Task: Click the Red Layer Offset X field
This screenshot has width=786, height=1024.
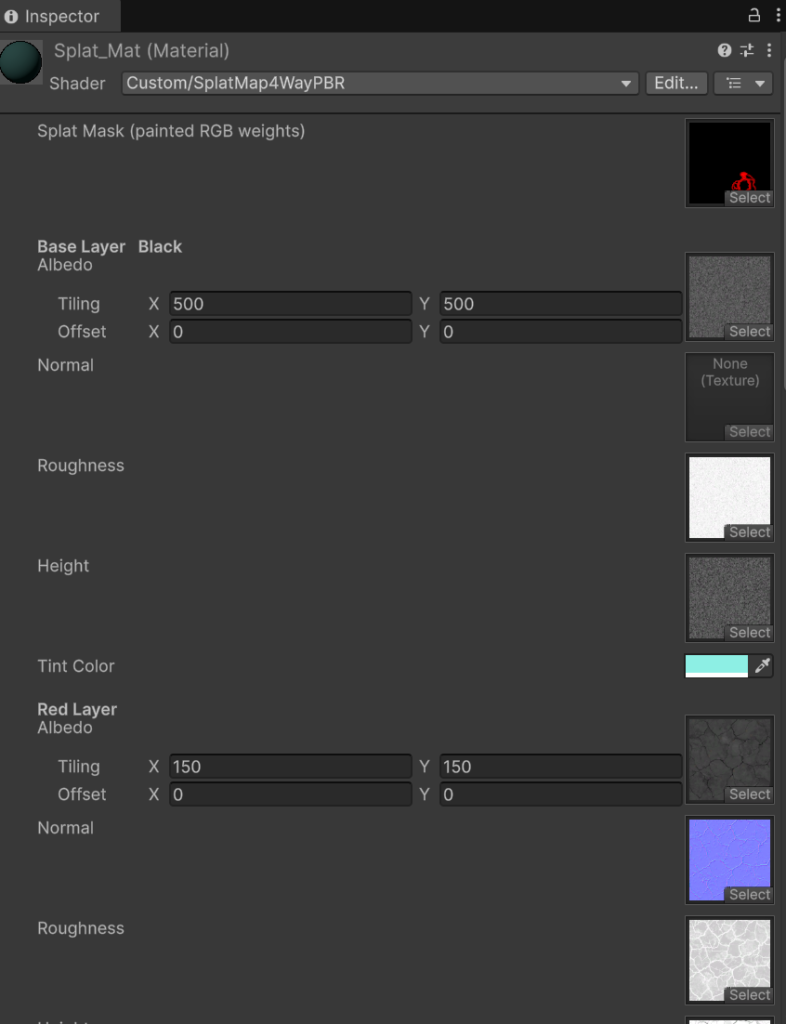Action: tap(291, 795)
